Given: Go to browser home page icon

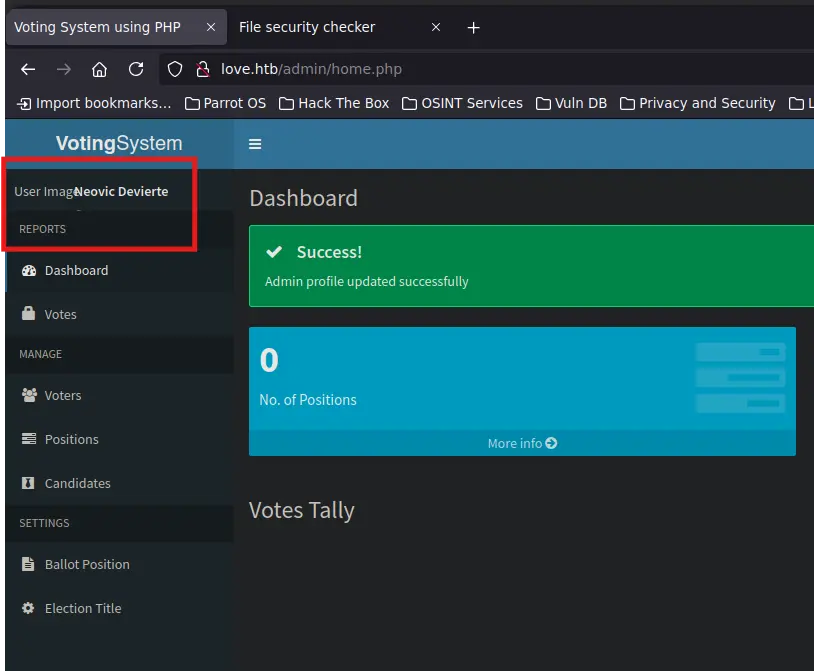Looking at the screenshot, I should pos(99,69).
